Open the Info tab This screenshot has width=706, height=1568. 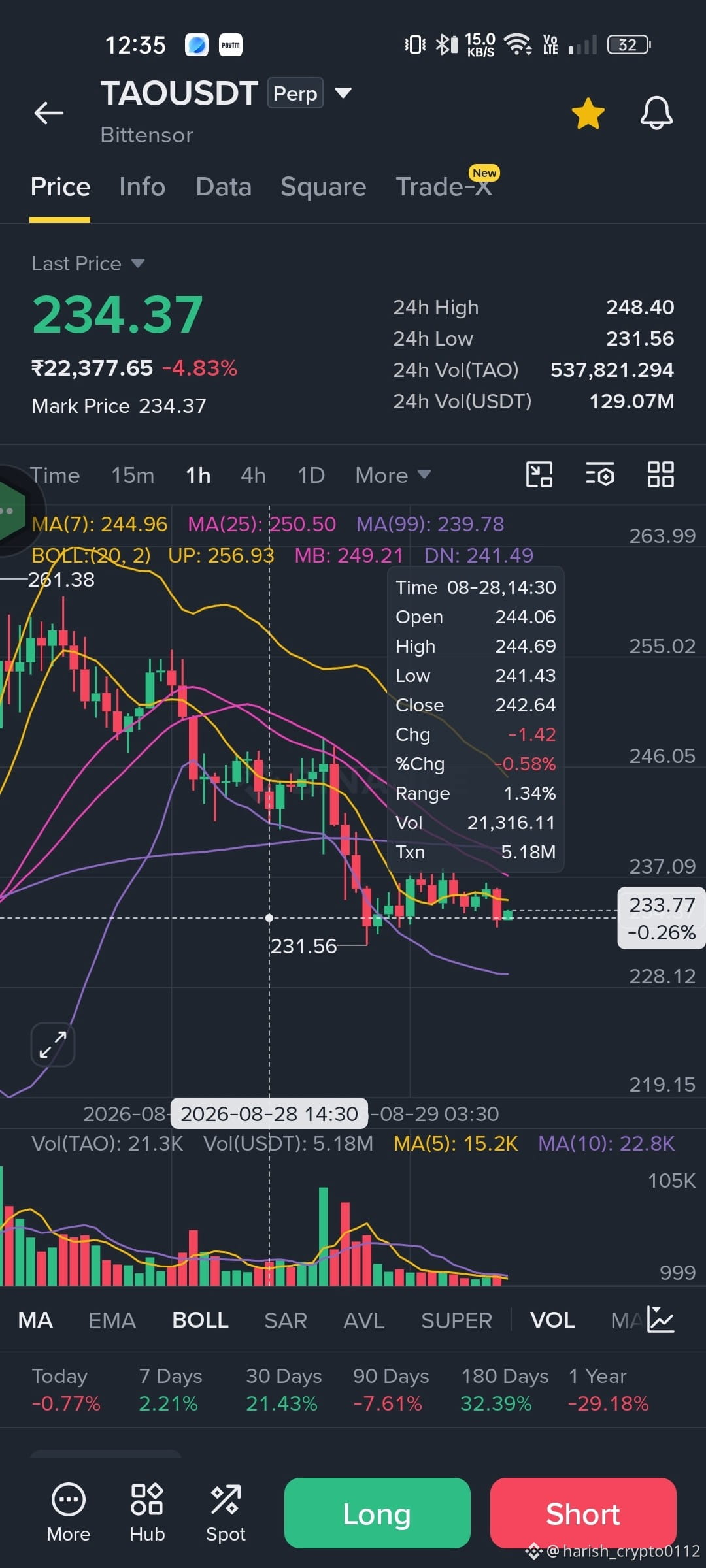[143, 187]
